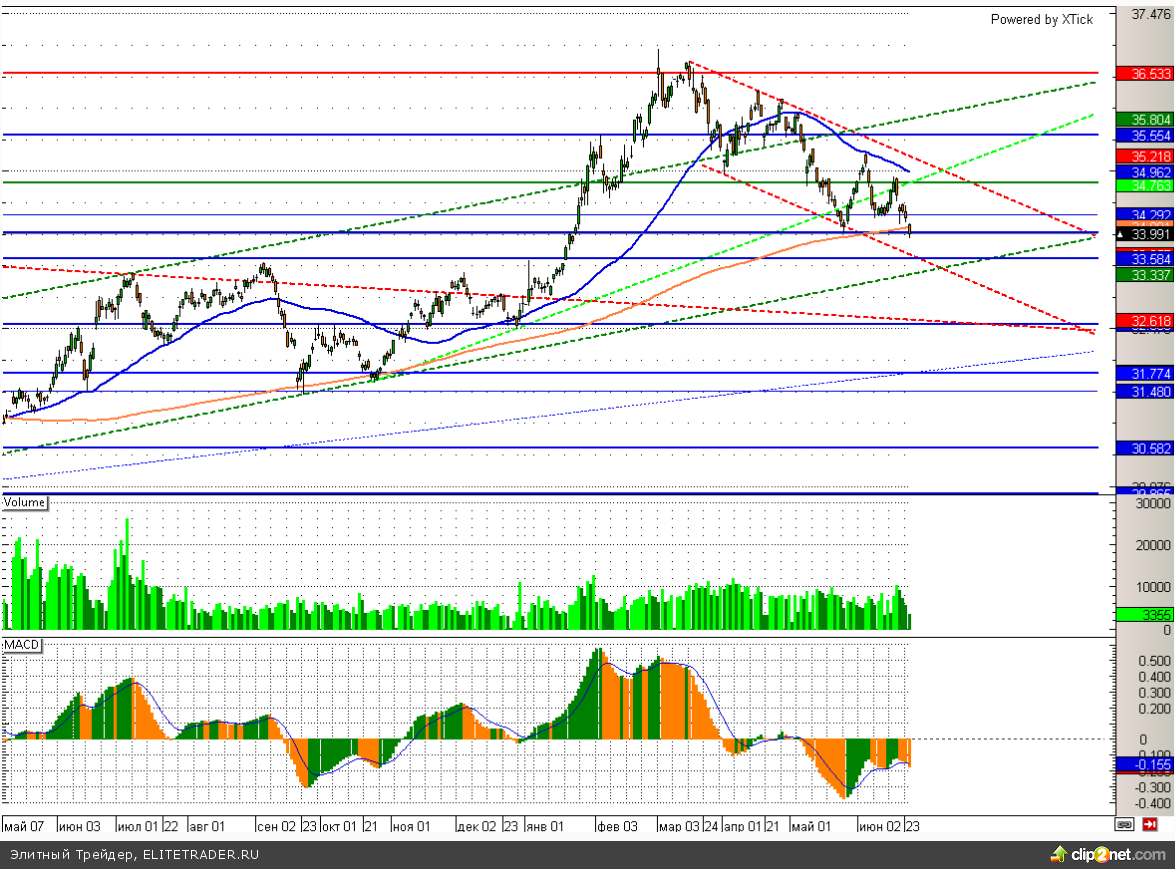The width and height of the screenshot is (1175, 869).
Task: Click the blue 30.582 support level label
Action: coord(1144,448)
